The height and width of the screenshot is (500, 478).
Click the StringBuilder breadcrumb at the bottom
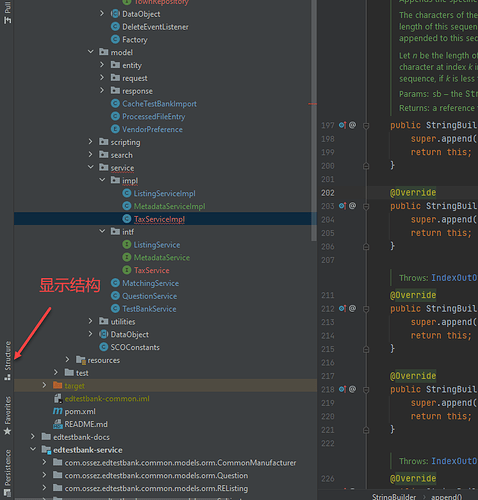pyautogui.click(x=394, y=496)
